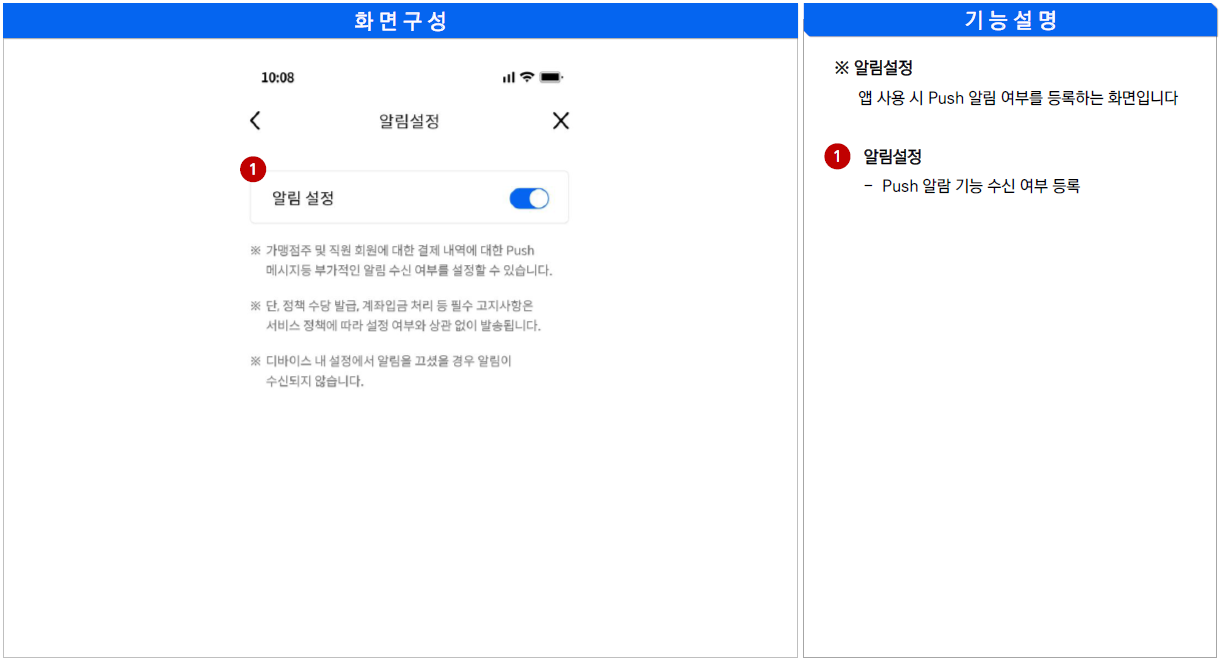Tap the battery status icon
Screen dimensions: 1221x661
click(x=552, y=77)
